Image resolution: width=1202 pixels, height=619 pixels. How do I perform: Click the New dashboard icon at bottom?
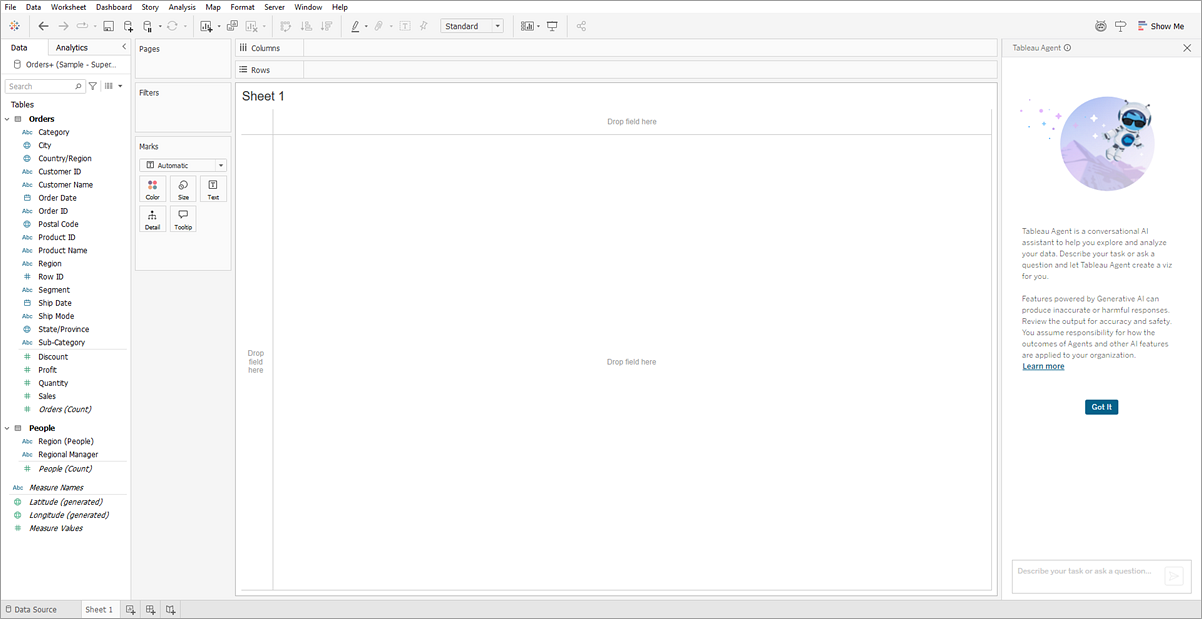(150, 609)
